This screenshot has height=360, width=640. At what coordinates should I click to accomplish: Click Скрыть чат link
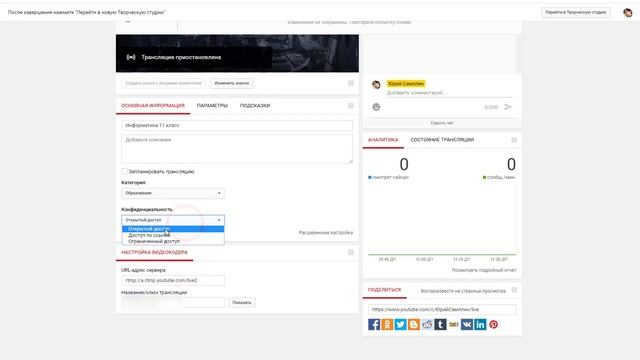tap(442, 123)
